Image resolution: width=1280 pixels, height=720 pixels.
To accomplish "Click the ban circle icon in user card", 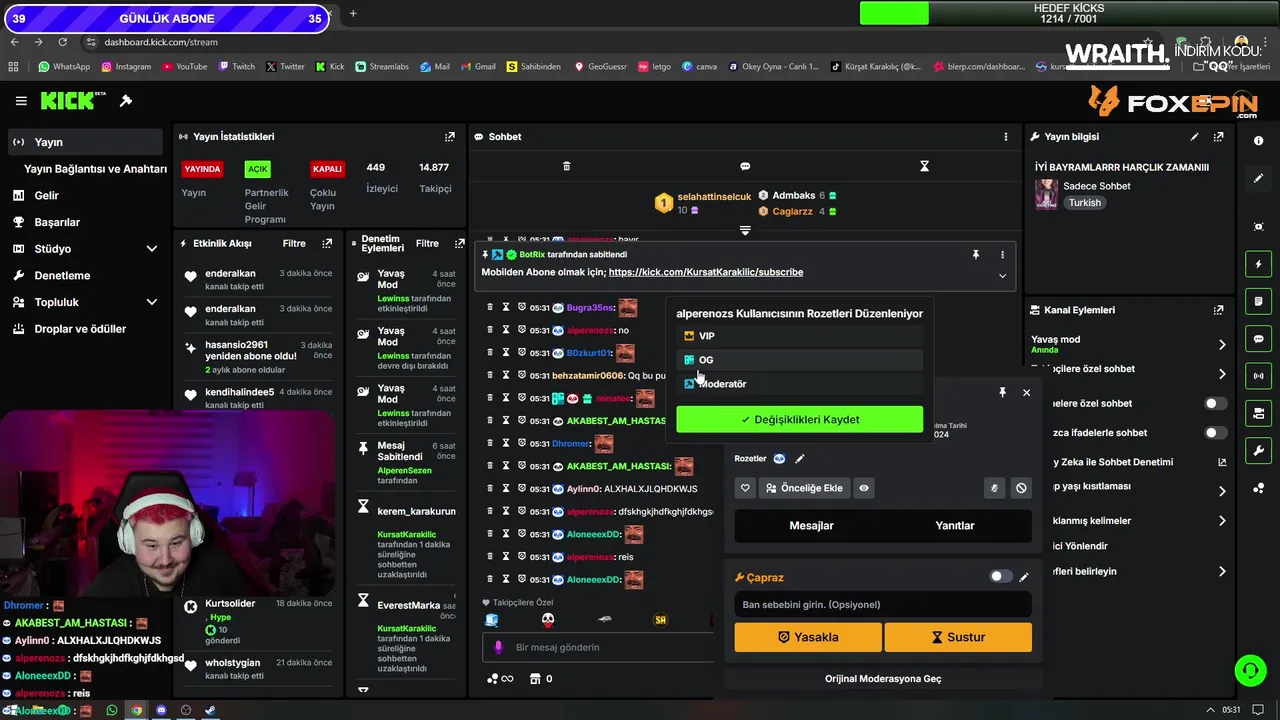I will pyautogui.click(x=1021, y=488).
